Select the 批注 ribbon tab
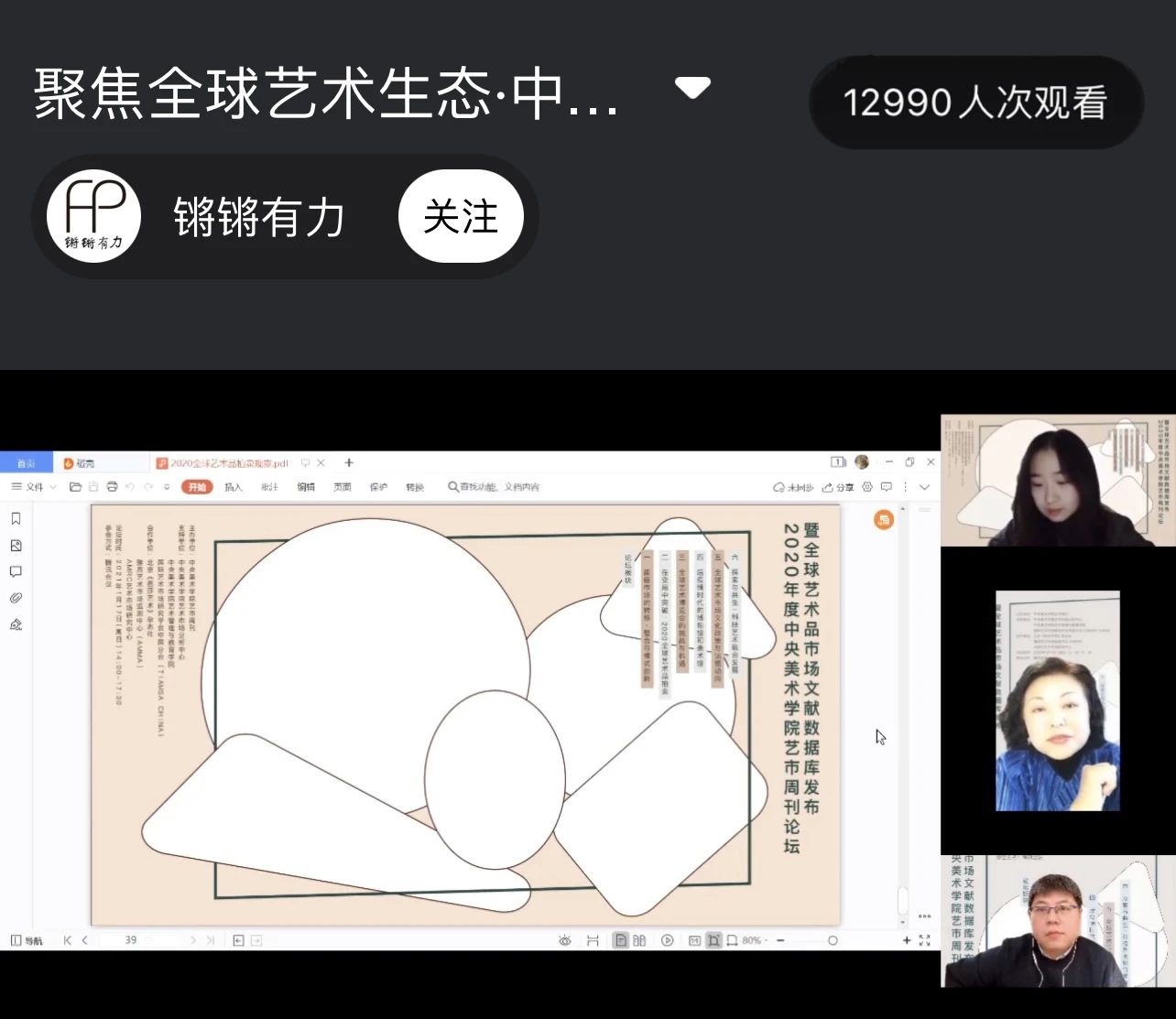 click(x=269, y=487)
